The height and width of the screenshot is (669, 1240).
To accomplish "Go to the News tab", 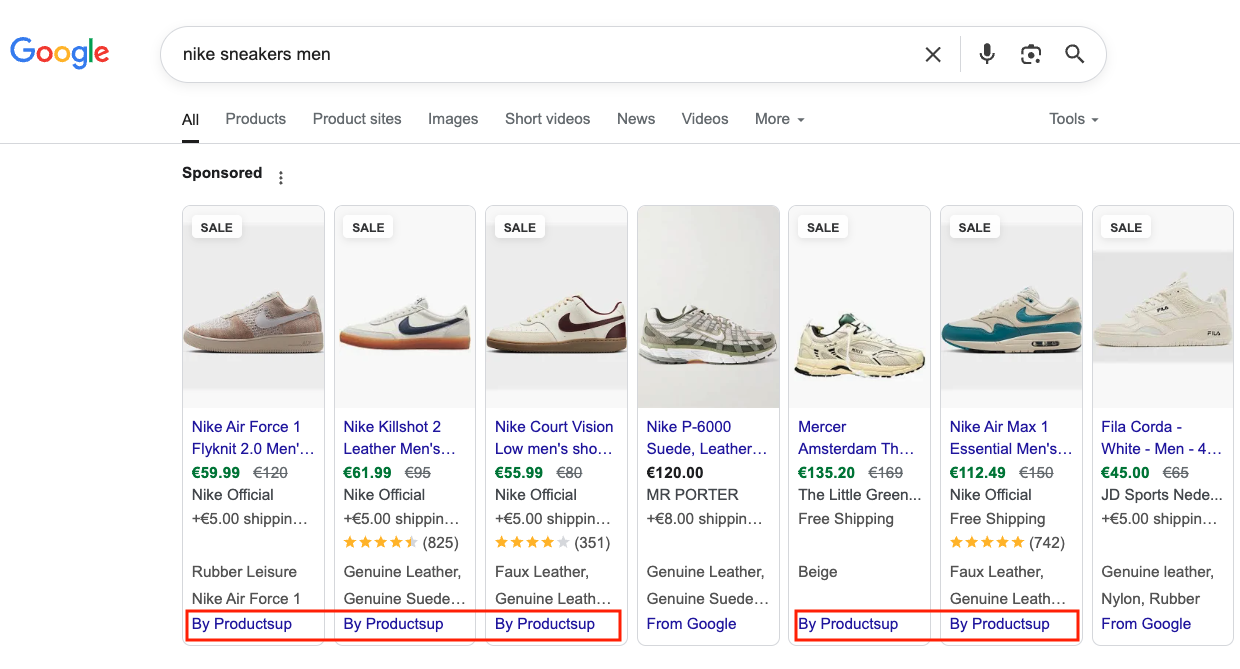I will point(636,119).
